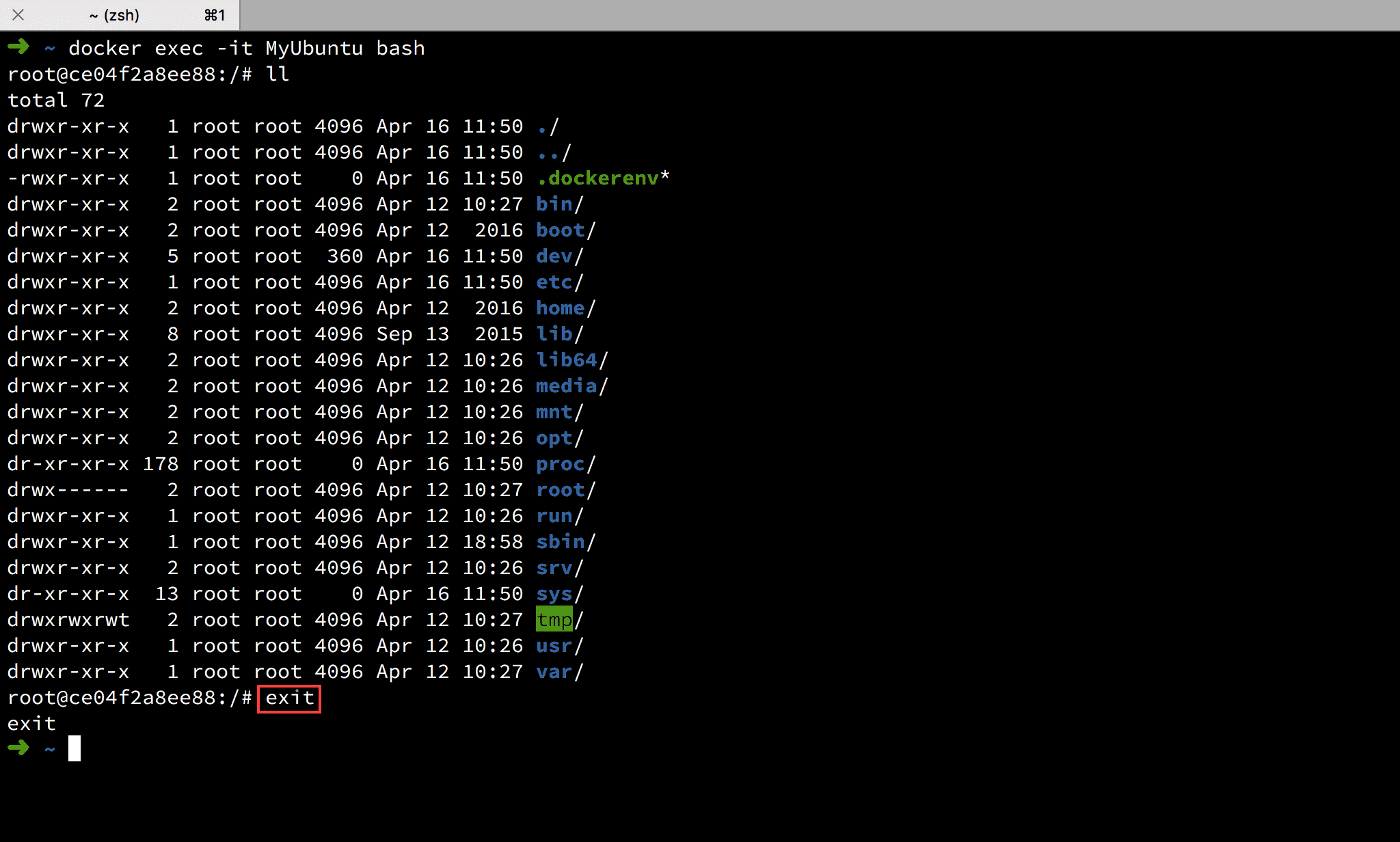The image size is (1400, 842).
Task: Click the green arrow before docker exec command
Action: tap(18, 46)
